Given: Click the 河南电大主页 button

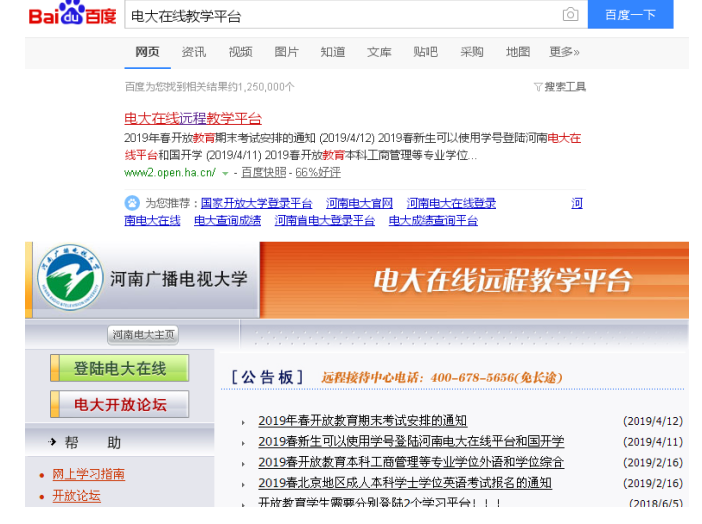Looking at the screenshot, I should click(143, 335).
